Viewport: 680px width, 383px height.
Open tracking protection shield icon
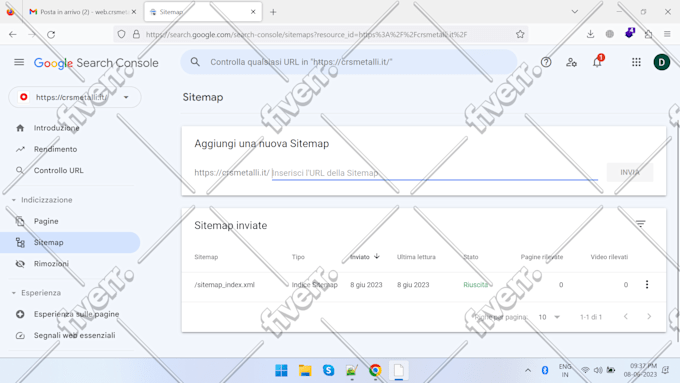tap(121, 34)
